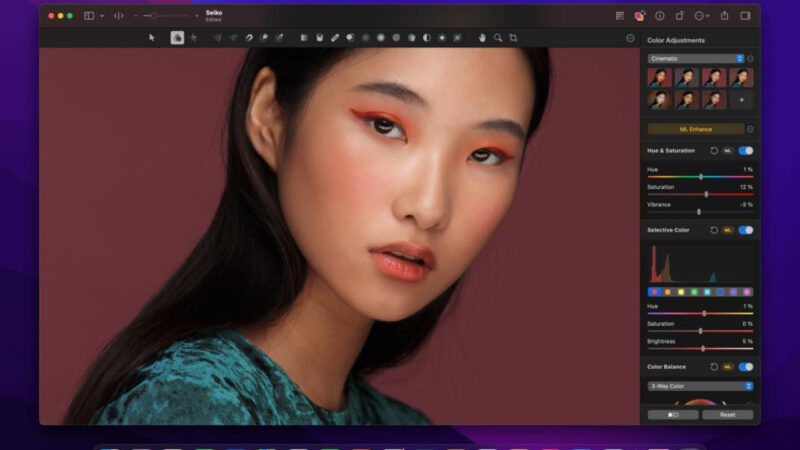
Task: Select the orange Selective Color swatch
Action: click(x=667, y=292)
